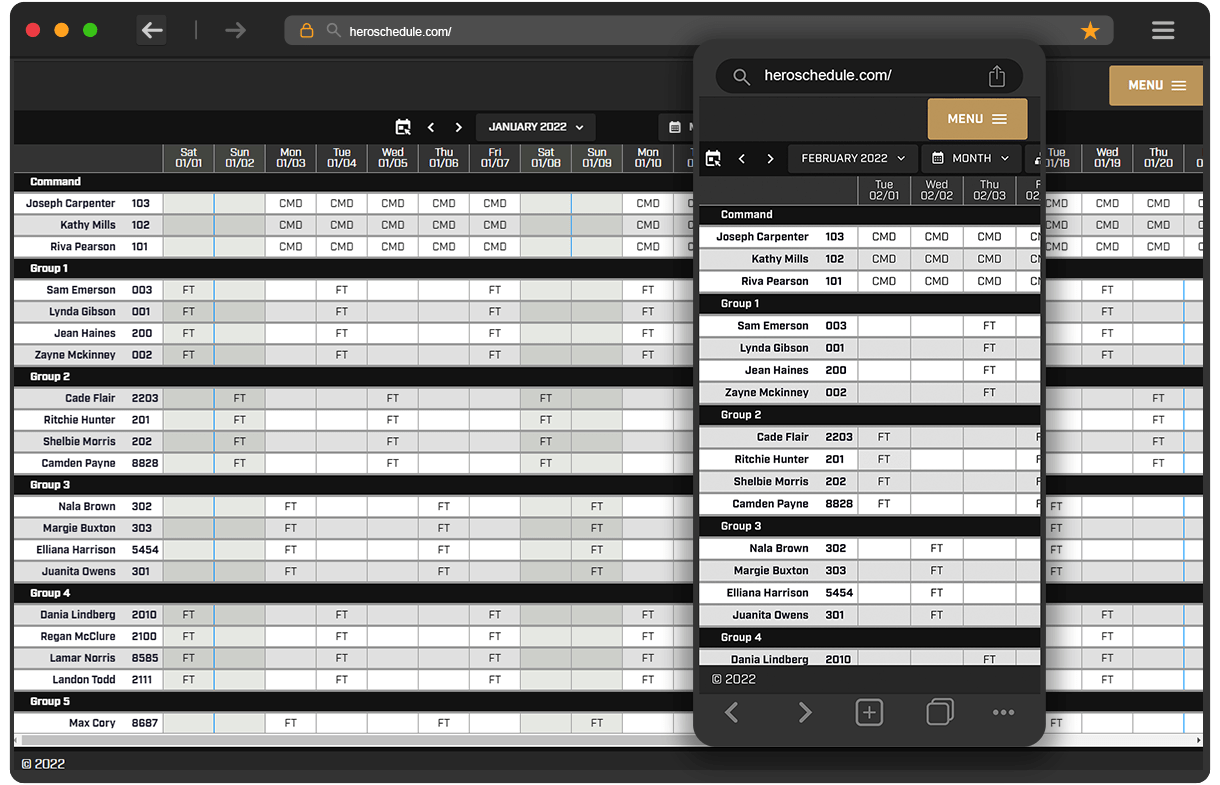The width and height of the screenshot is (1220, 785).
Task: Click Ritchie Hunter in the mobile schedule
Action: (771, 460)
